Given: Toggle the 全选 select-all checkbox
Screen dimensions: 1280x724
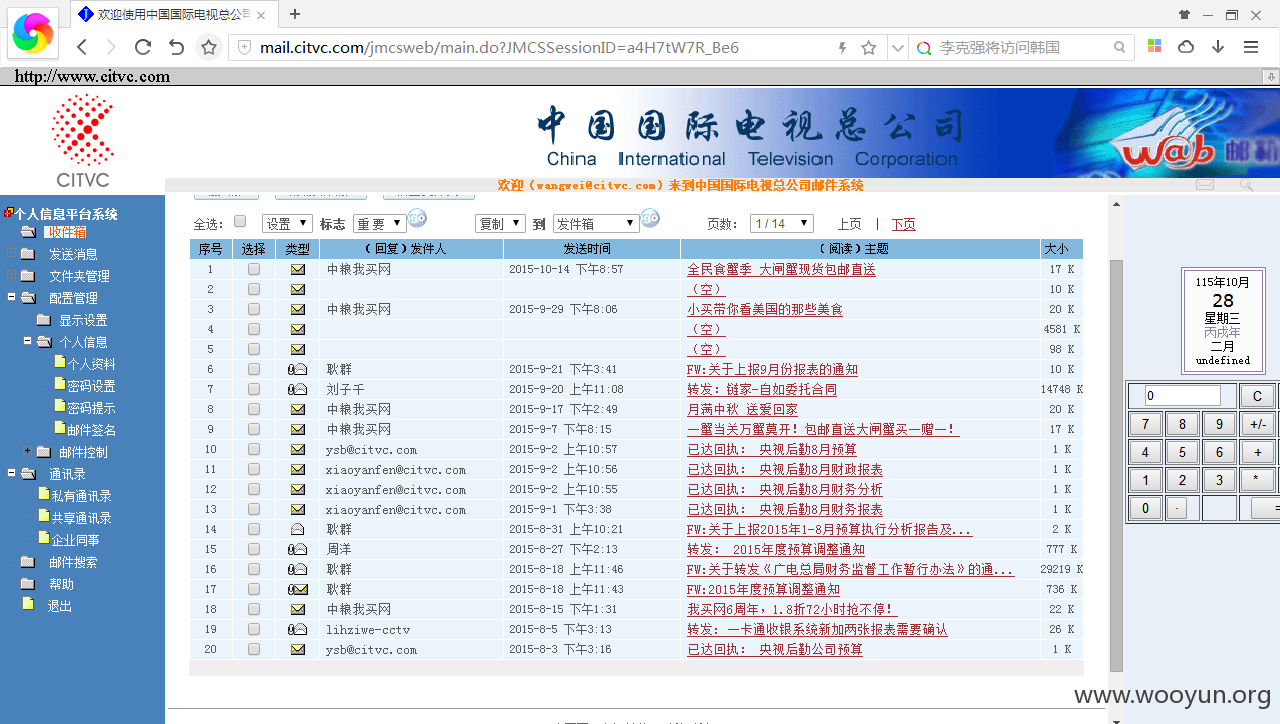Looking at the screenshot, I should click(240, 222).
